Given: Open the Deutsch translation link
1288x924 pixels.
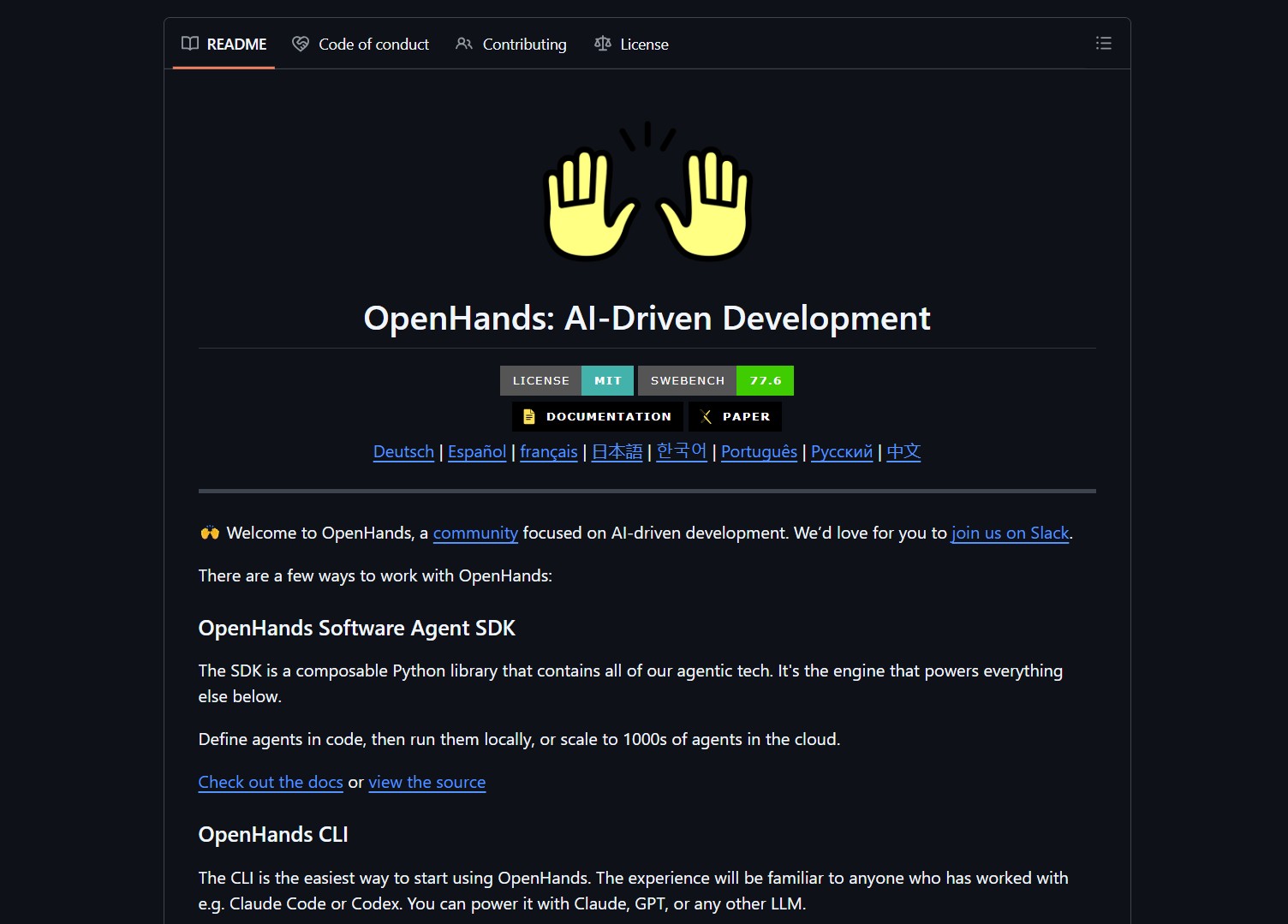Looking at the screenshot, I should point(403,452).
